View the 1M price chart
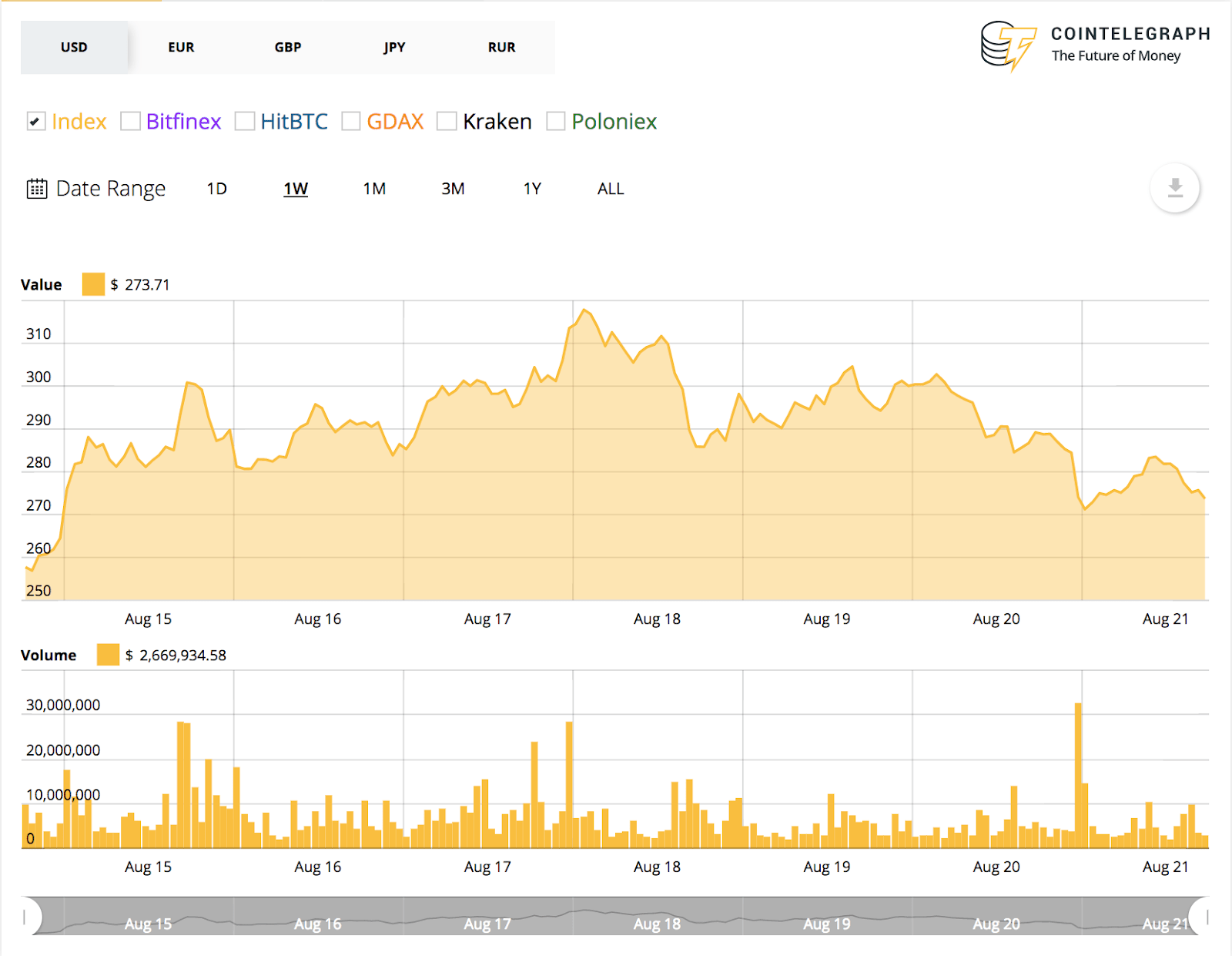This screenshot has width=1232, height=956. point(374,188)
